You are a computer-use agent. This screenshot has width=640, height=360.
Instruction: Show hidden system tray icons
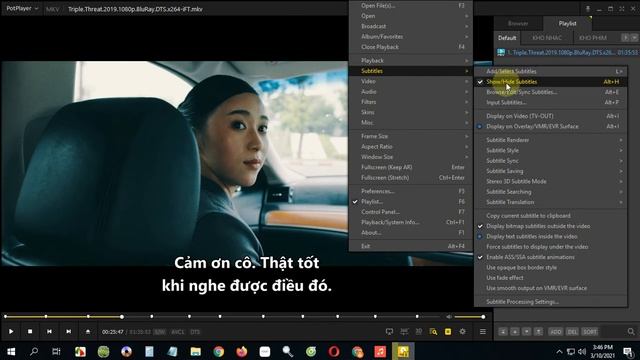coord(559,351)
